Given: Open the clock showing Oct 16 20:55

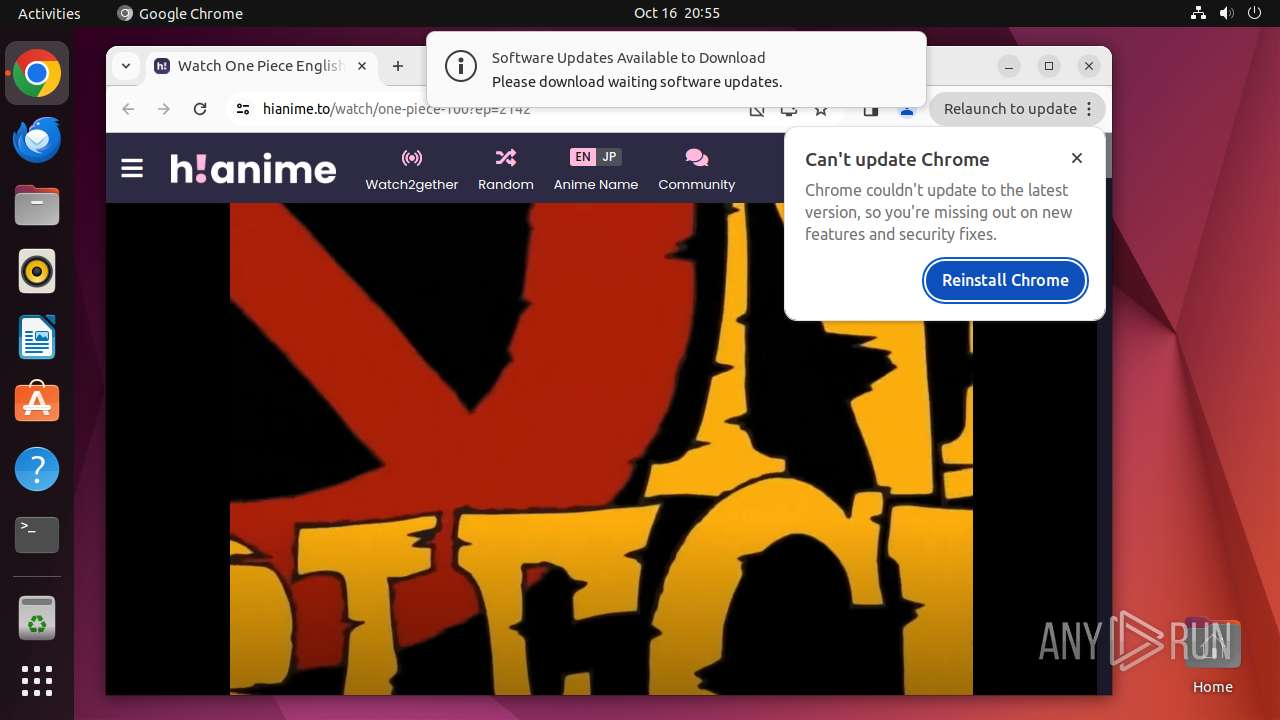Looking at the screenshot, I should click(x=677, y=13).
